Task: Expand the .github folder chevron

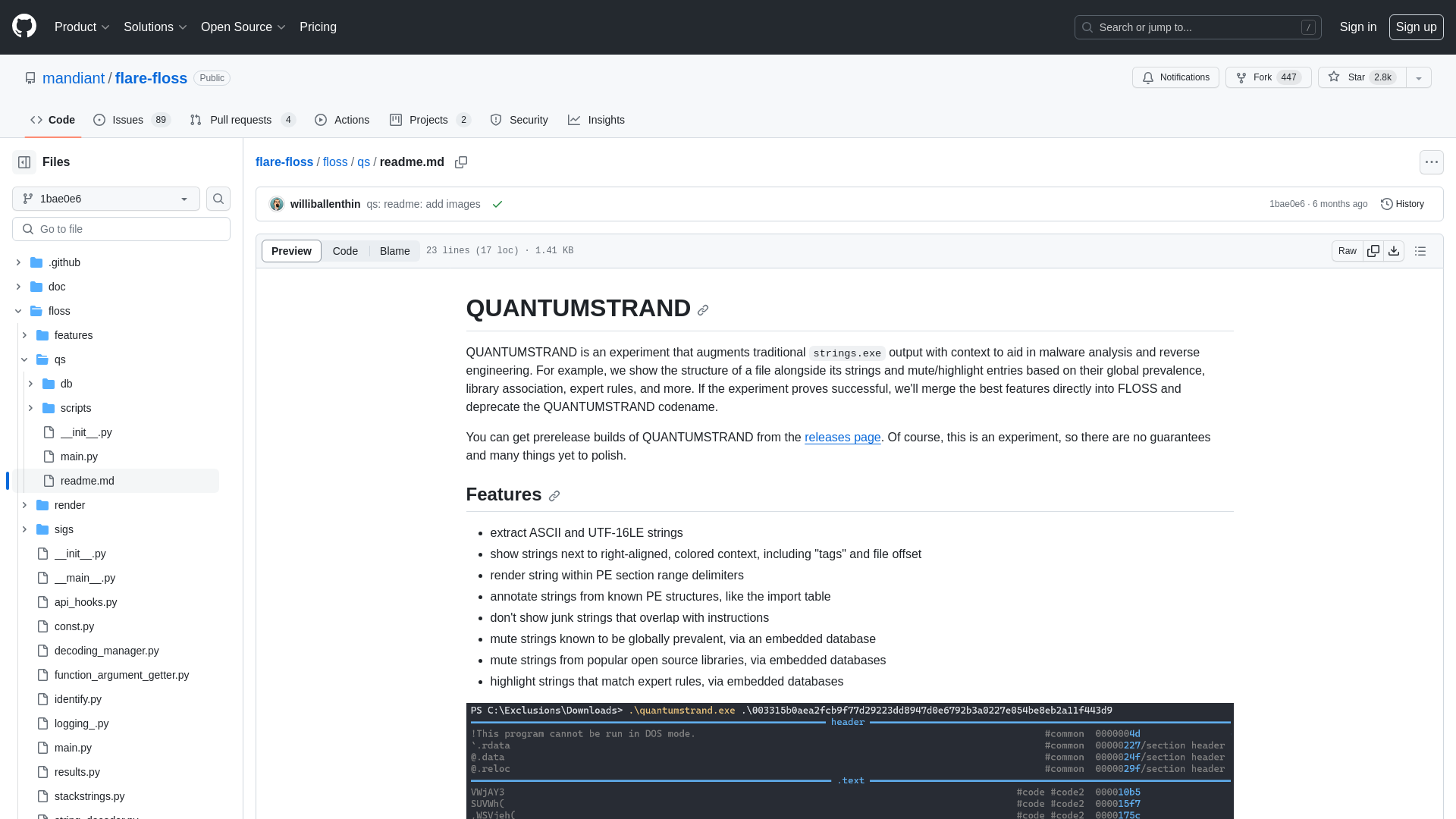Action: 18,262
